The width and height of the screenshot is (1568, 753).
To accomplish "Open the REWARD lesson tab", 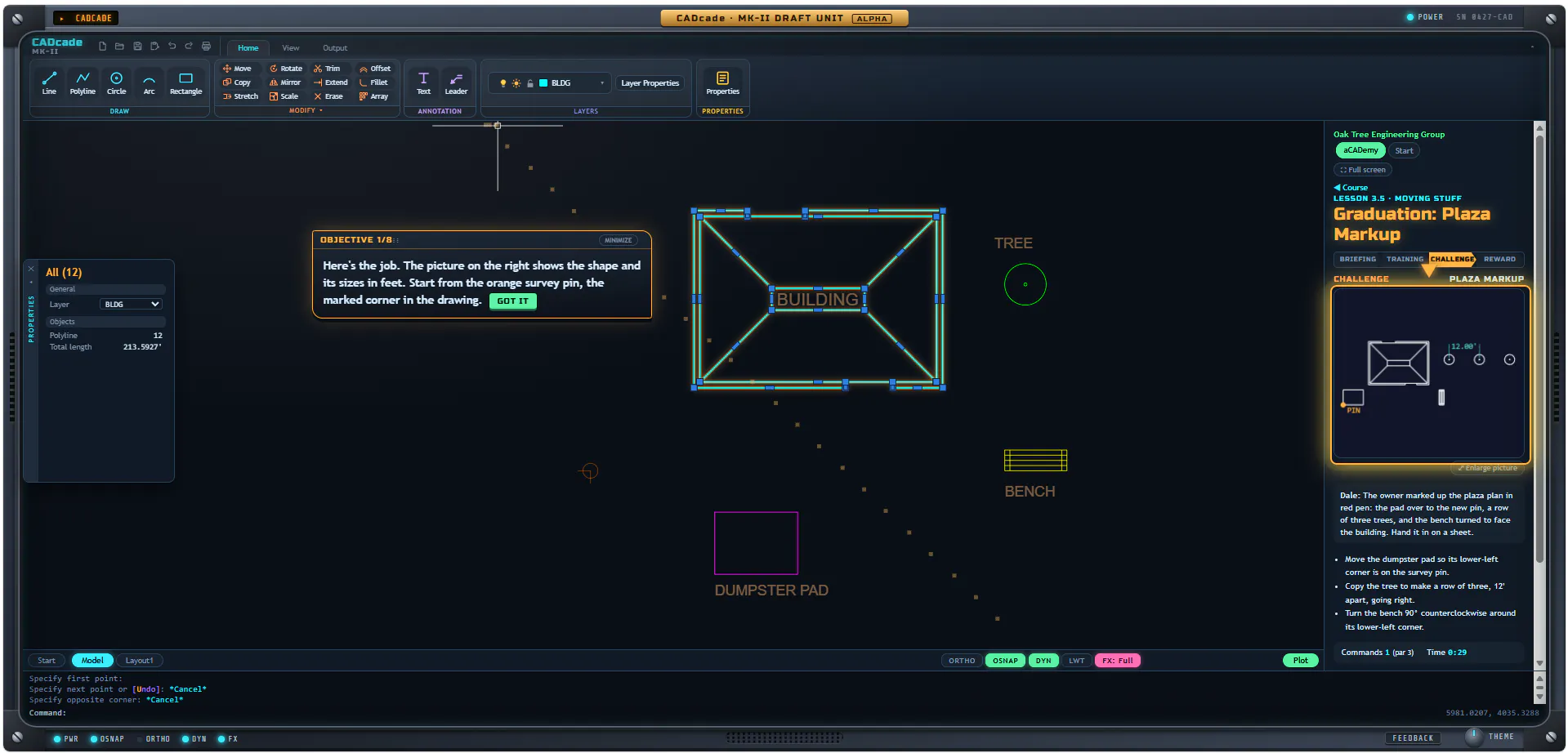I will tap(1499, 259).
